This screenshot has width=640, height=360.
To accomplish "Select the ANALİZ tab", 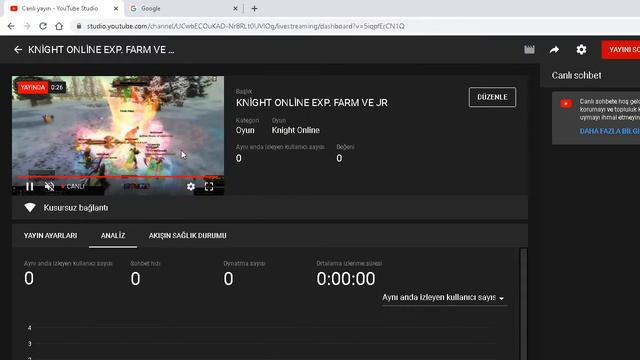I will [113, 236].
